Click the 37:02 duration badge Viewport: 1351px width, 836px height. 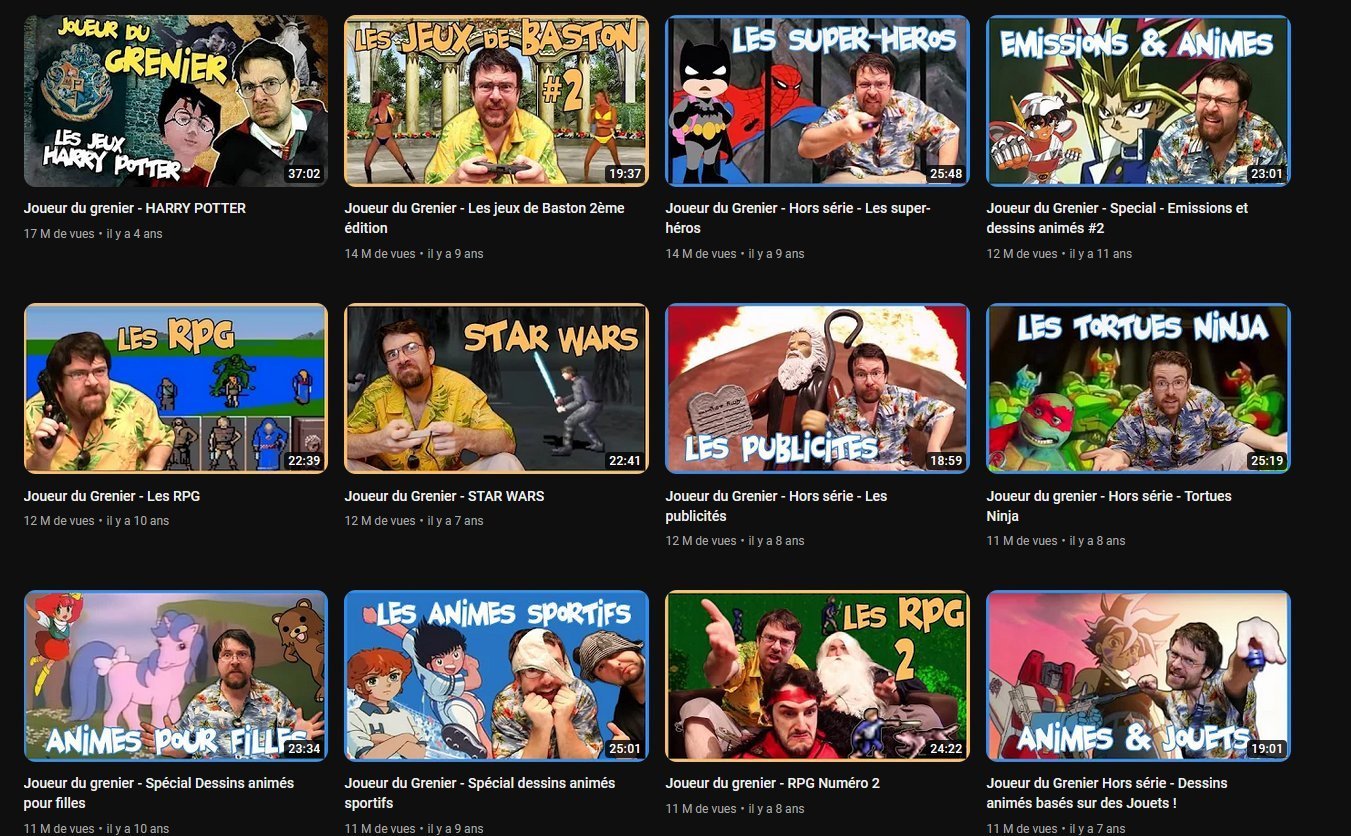304,174
